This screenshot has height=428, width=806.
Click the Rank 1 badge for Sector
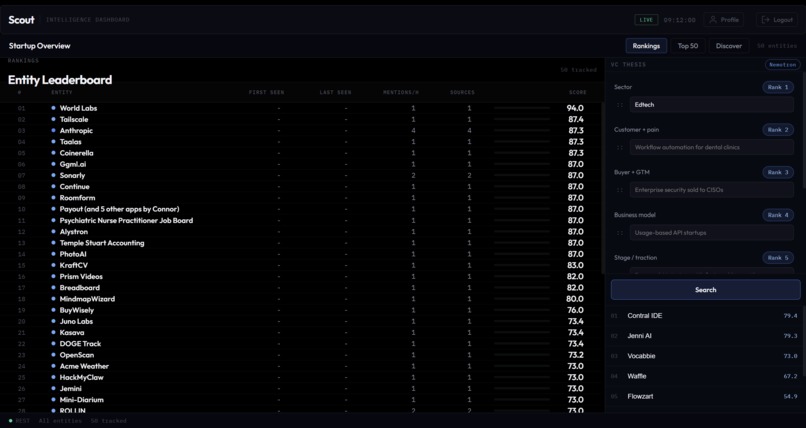click(778, 87)
